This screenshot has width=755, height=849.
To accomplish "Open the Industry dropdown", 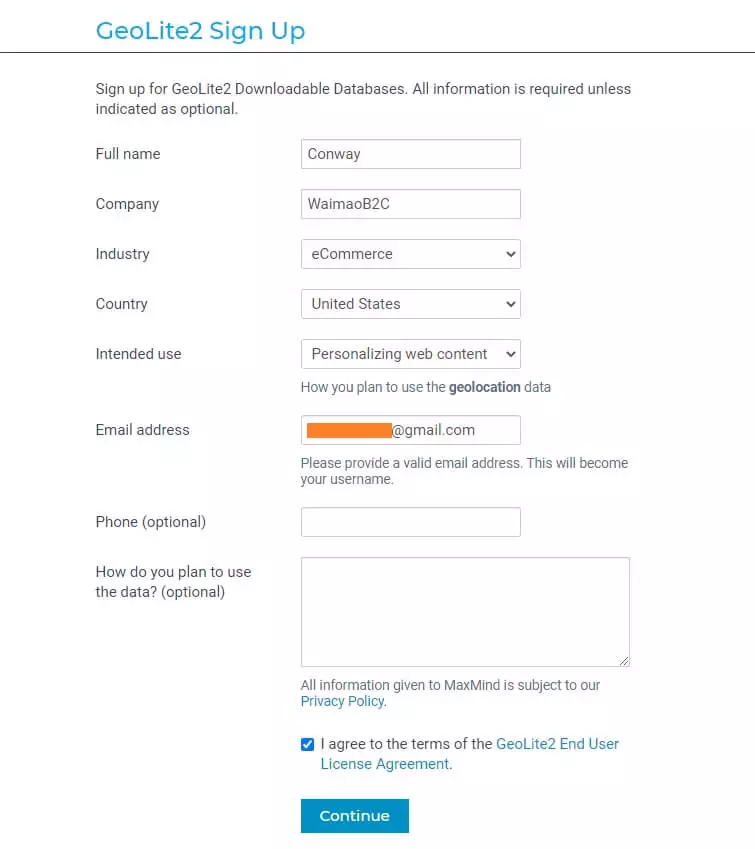I will tap(410, 254).
